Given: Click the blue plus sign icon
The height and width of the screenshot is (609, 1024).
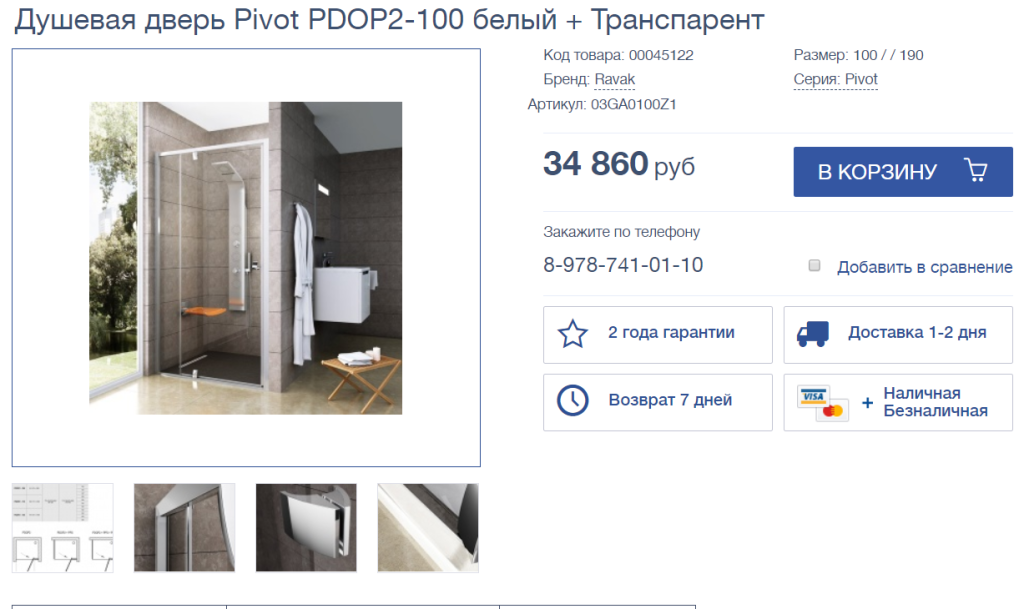Looking at the screenshot, I should click(867, 403).
